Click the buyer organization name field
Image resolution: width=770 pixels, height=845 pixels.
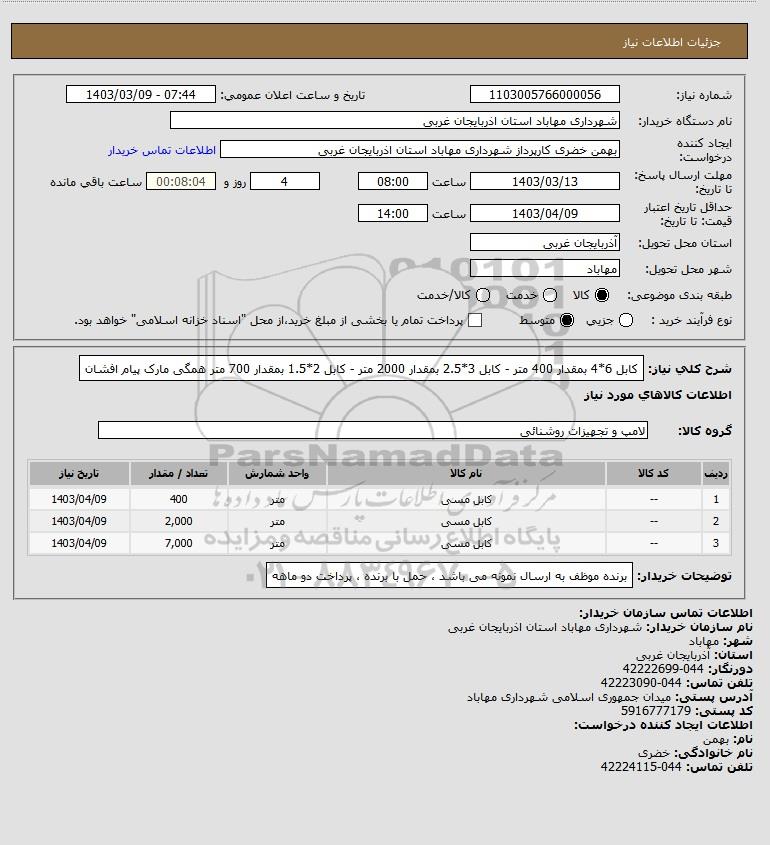394,121
